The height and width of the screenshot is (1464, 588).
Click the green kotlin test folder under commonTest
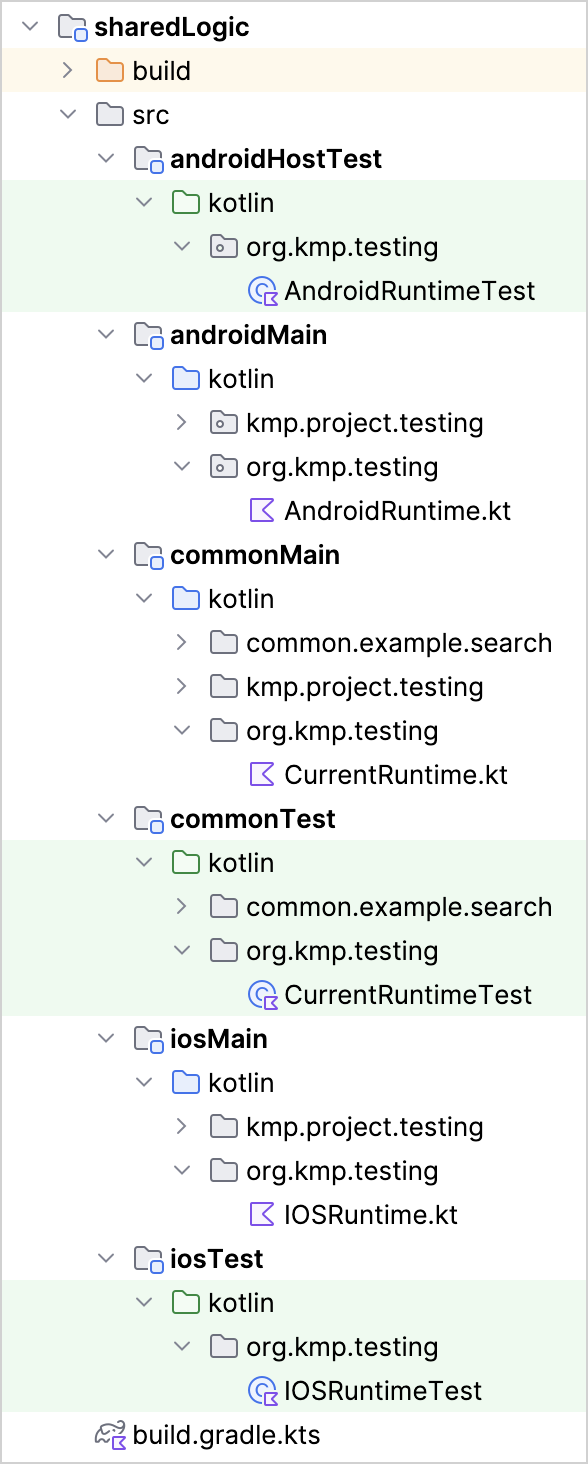(185, 863)
